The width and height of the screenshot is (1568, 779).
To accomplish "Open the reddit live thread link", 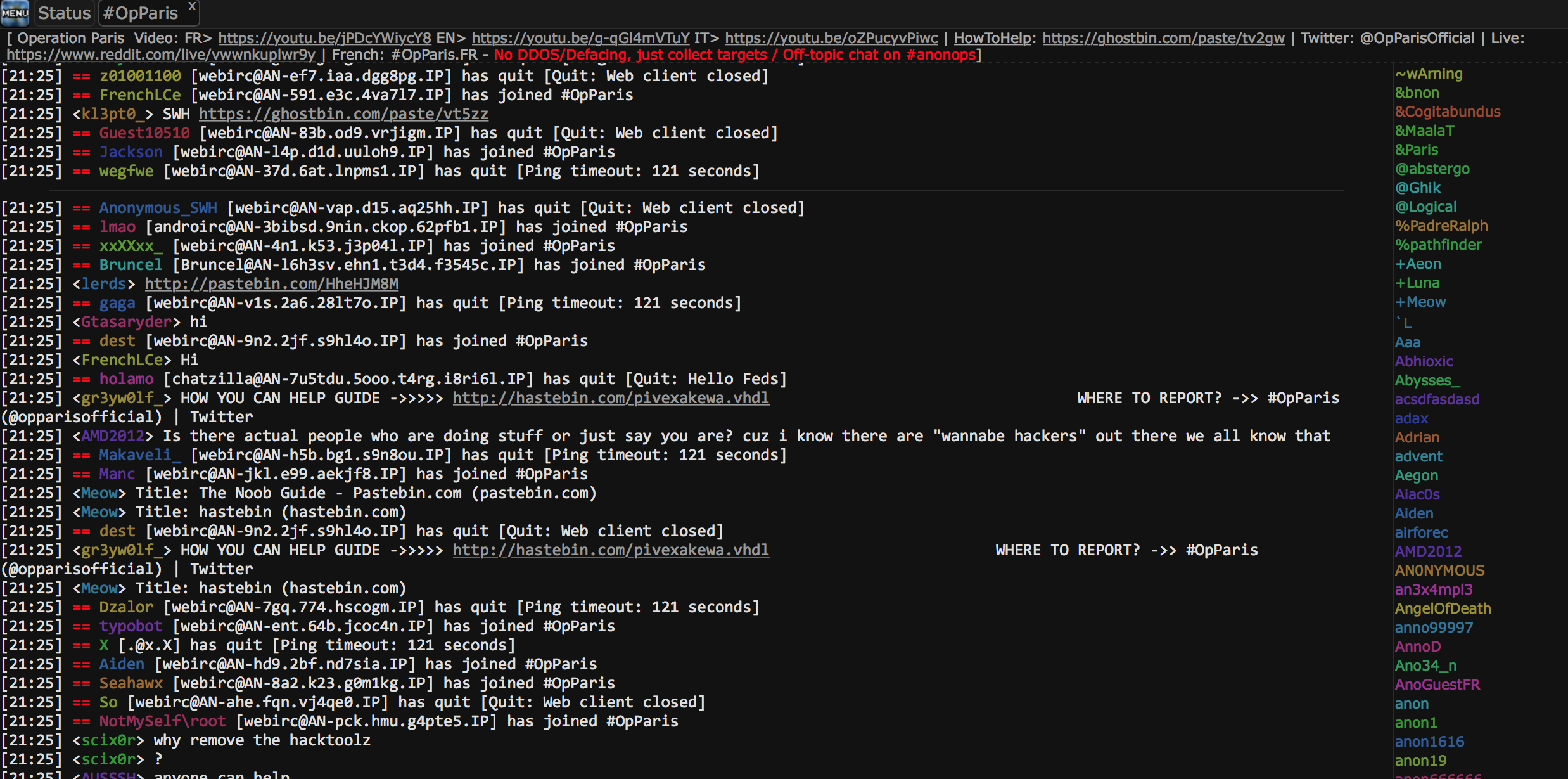I will (161, 55).
